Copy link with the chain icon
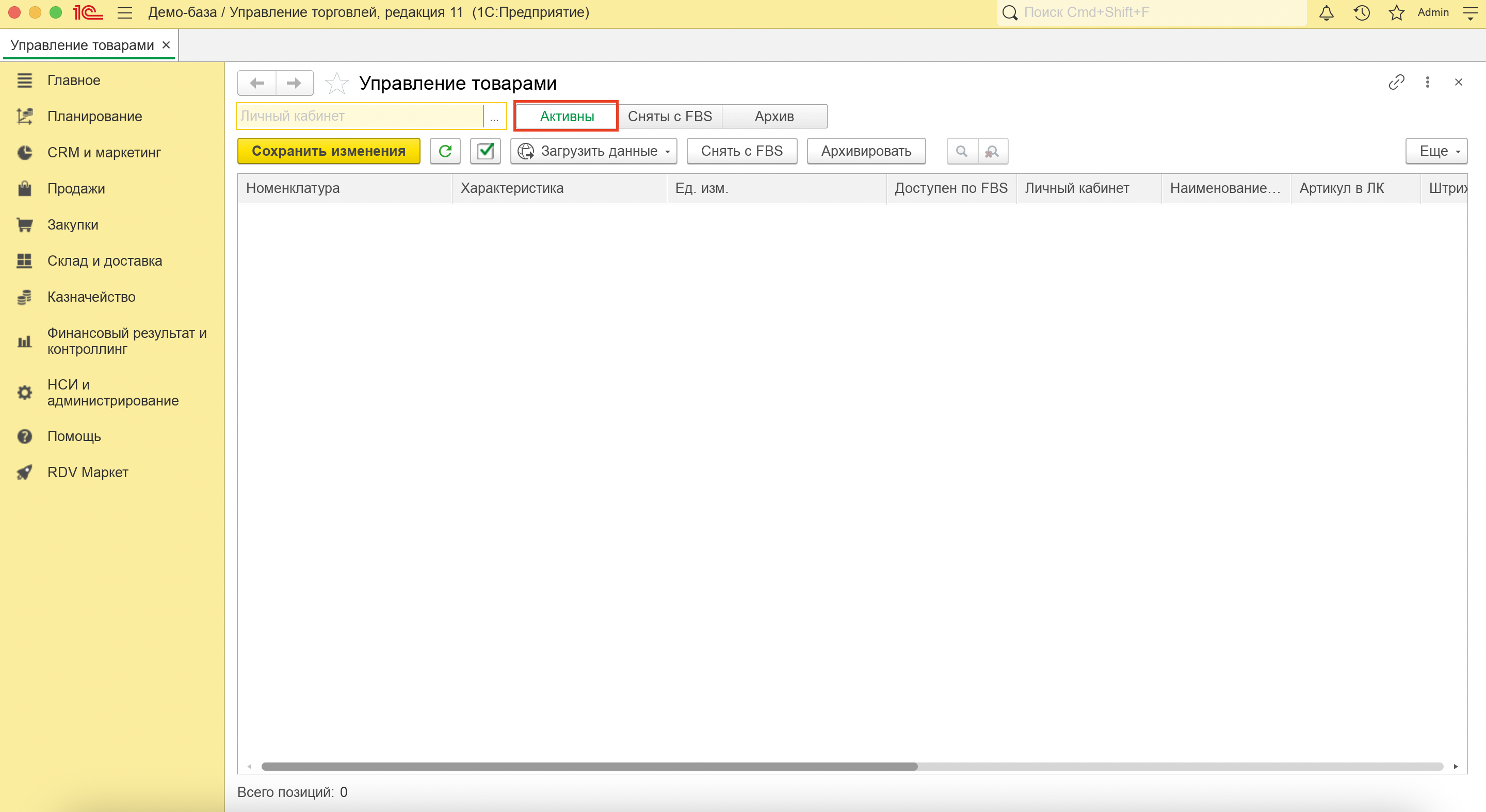 point(1396,83)
